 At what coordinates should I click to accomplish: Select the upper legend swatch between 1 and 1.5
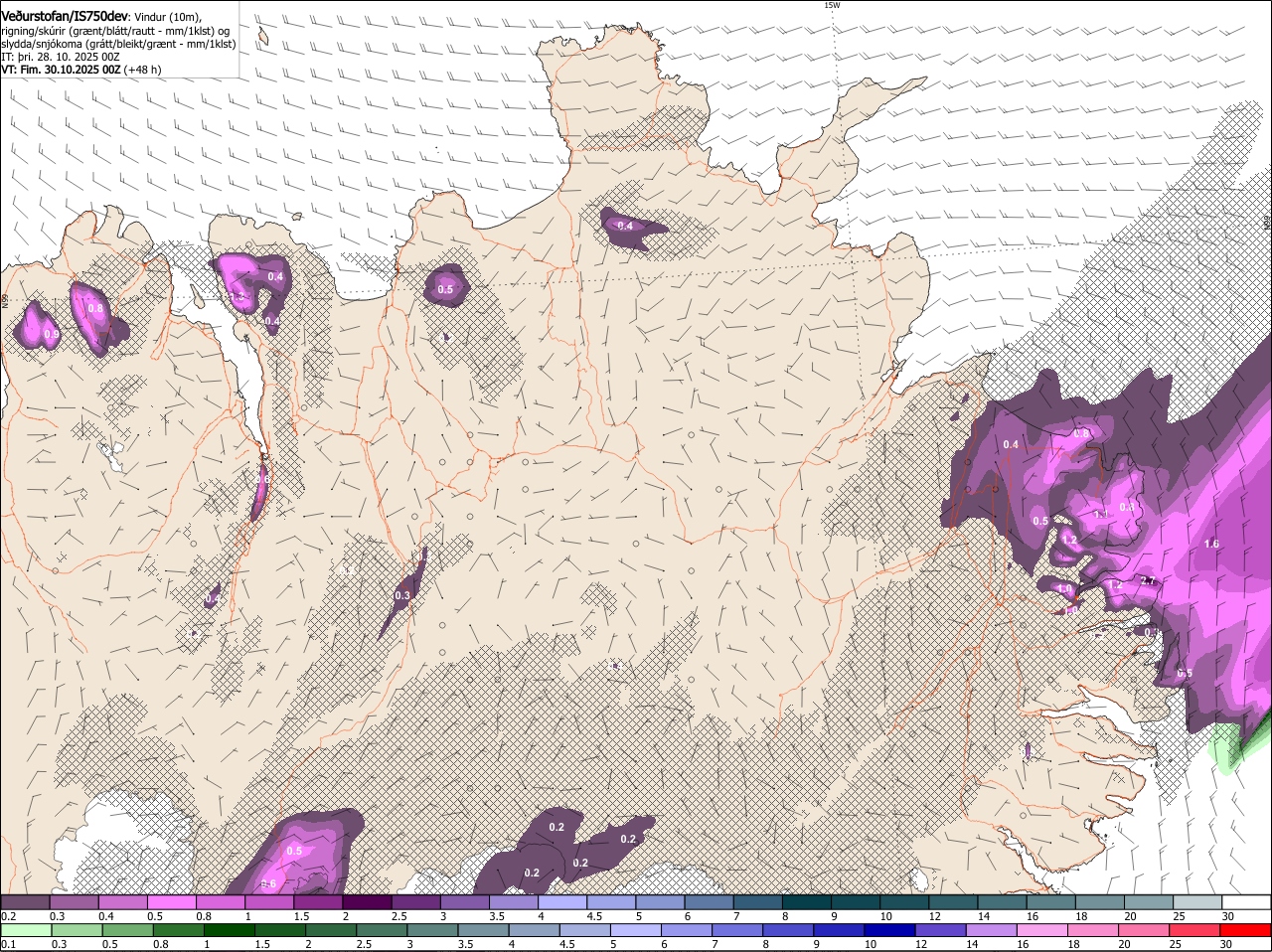pos(268,901)
